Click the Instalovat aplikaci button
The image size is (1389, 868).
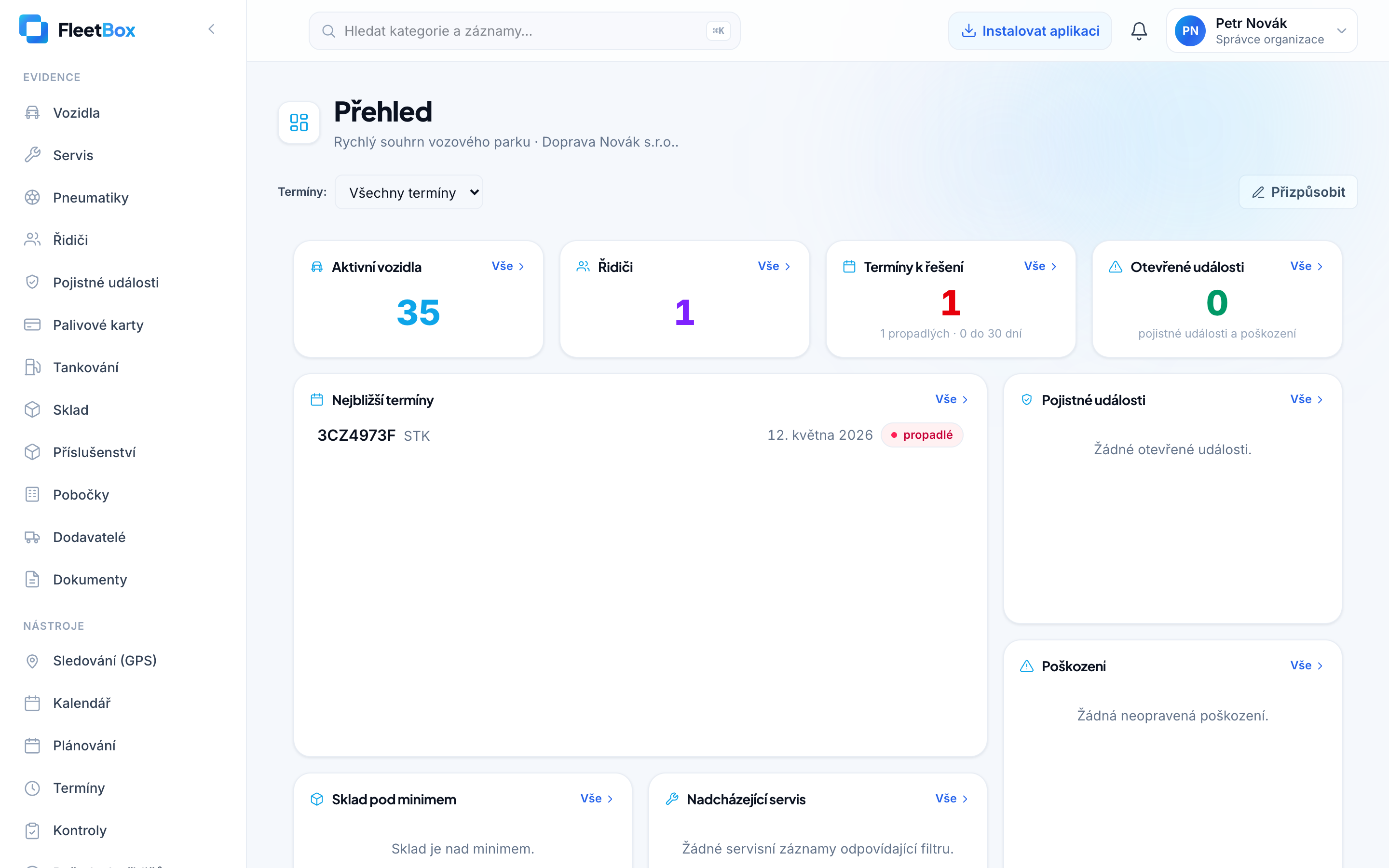[x=1030, y=31]
